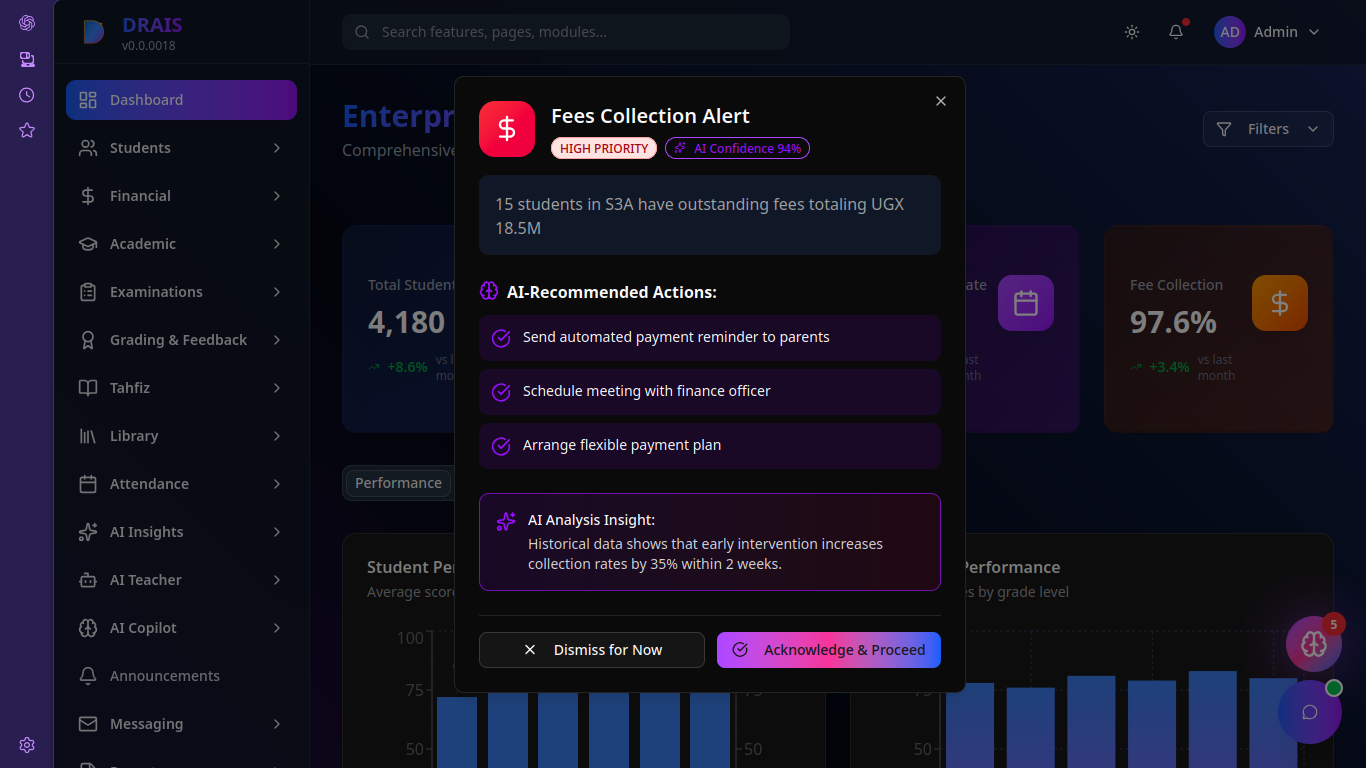
Task: Click the Library books icon
Action: point(88,436)
